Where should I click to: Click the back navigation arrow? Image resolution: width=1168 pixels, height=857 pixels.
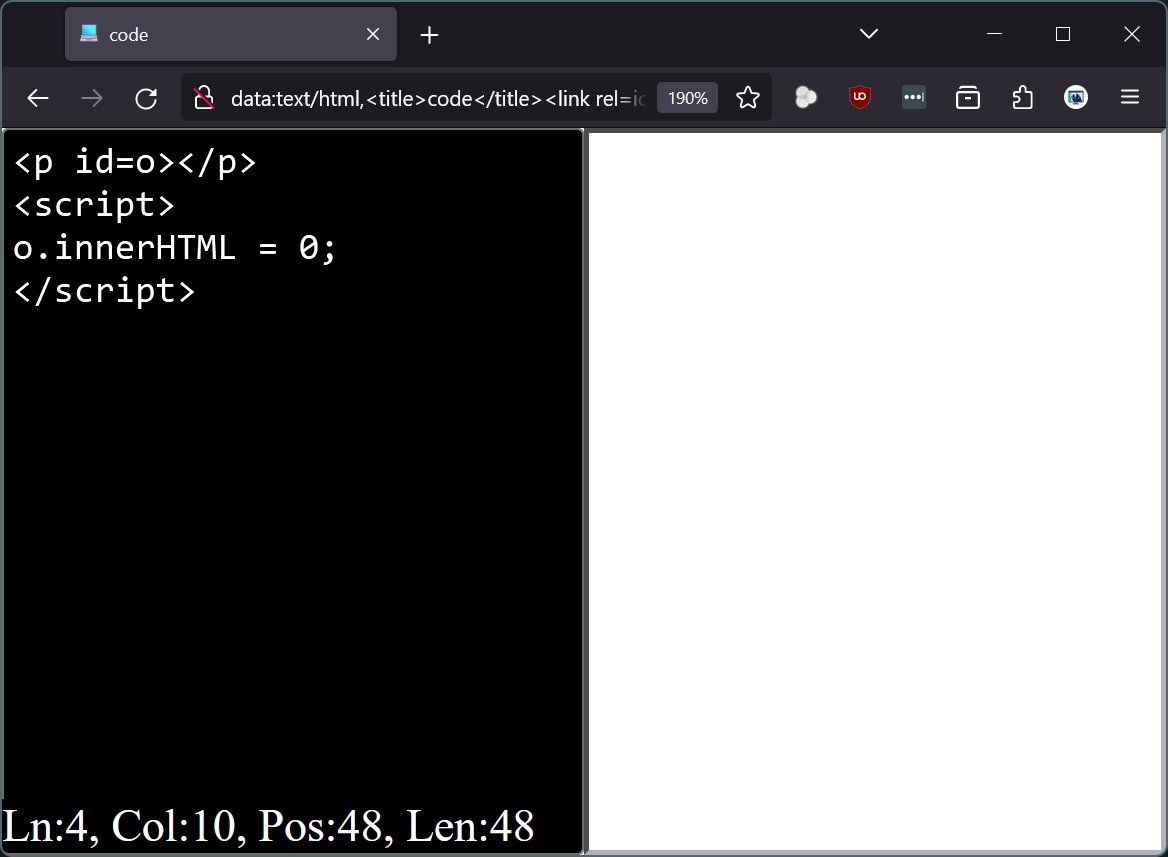37,97
